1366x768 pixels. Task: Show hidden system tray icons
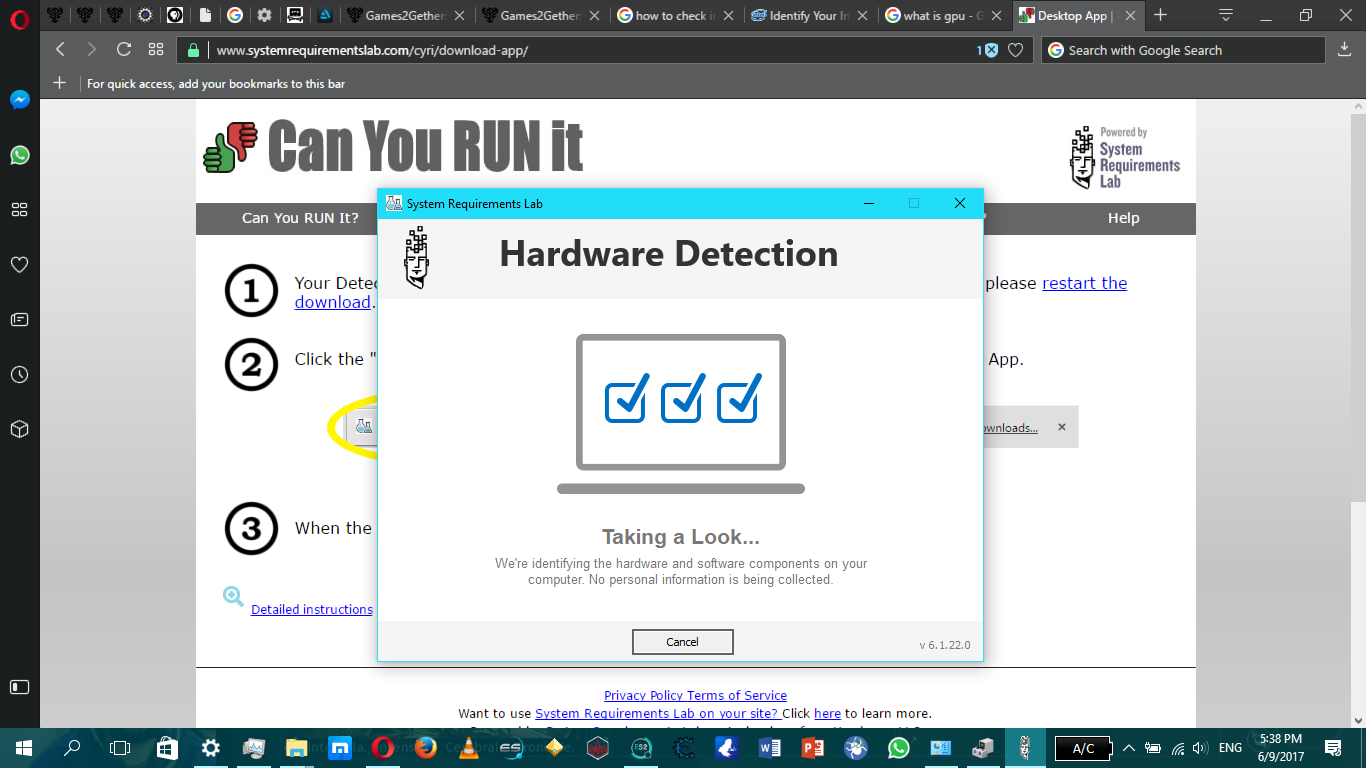1129,747
